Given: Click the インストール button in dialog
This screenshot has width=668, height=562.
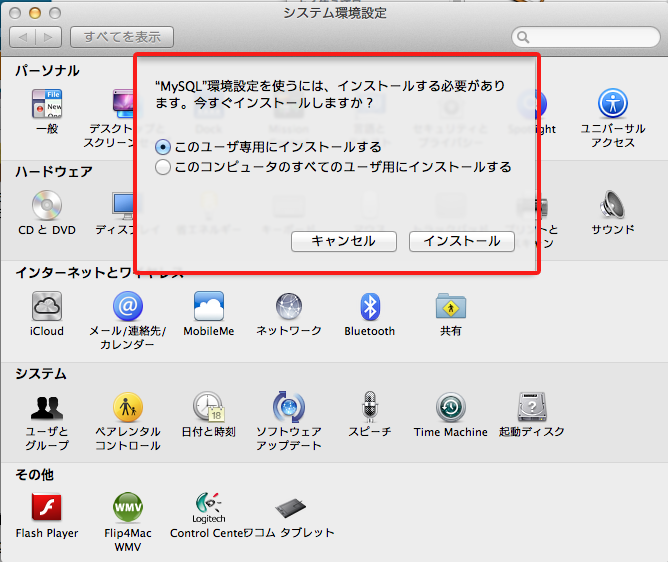Looking at the screenshot, I should coord(462,241).
